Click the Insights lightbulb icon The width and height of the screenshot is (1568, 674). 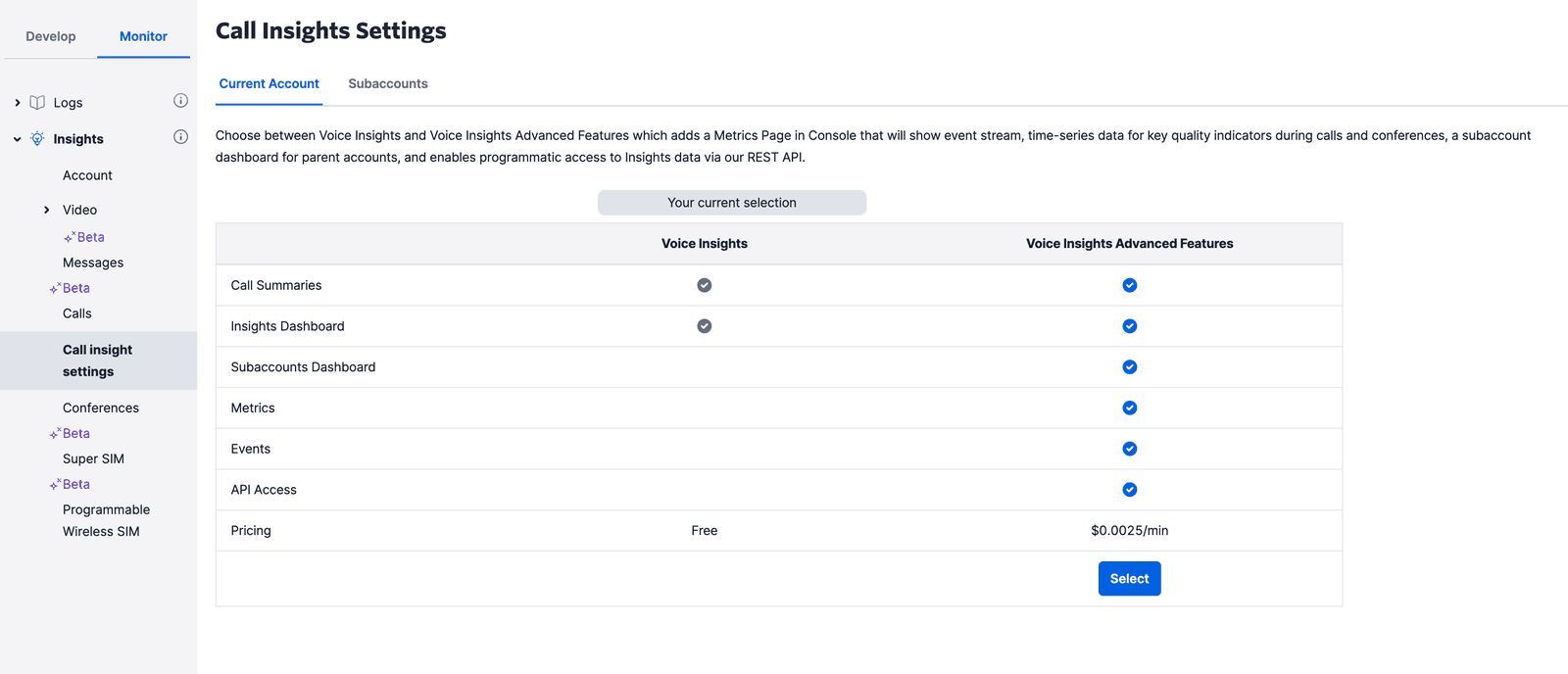click(37, 139)
